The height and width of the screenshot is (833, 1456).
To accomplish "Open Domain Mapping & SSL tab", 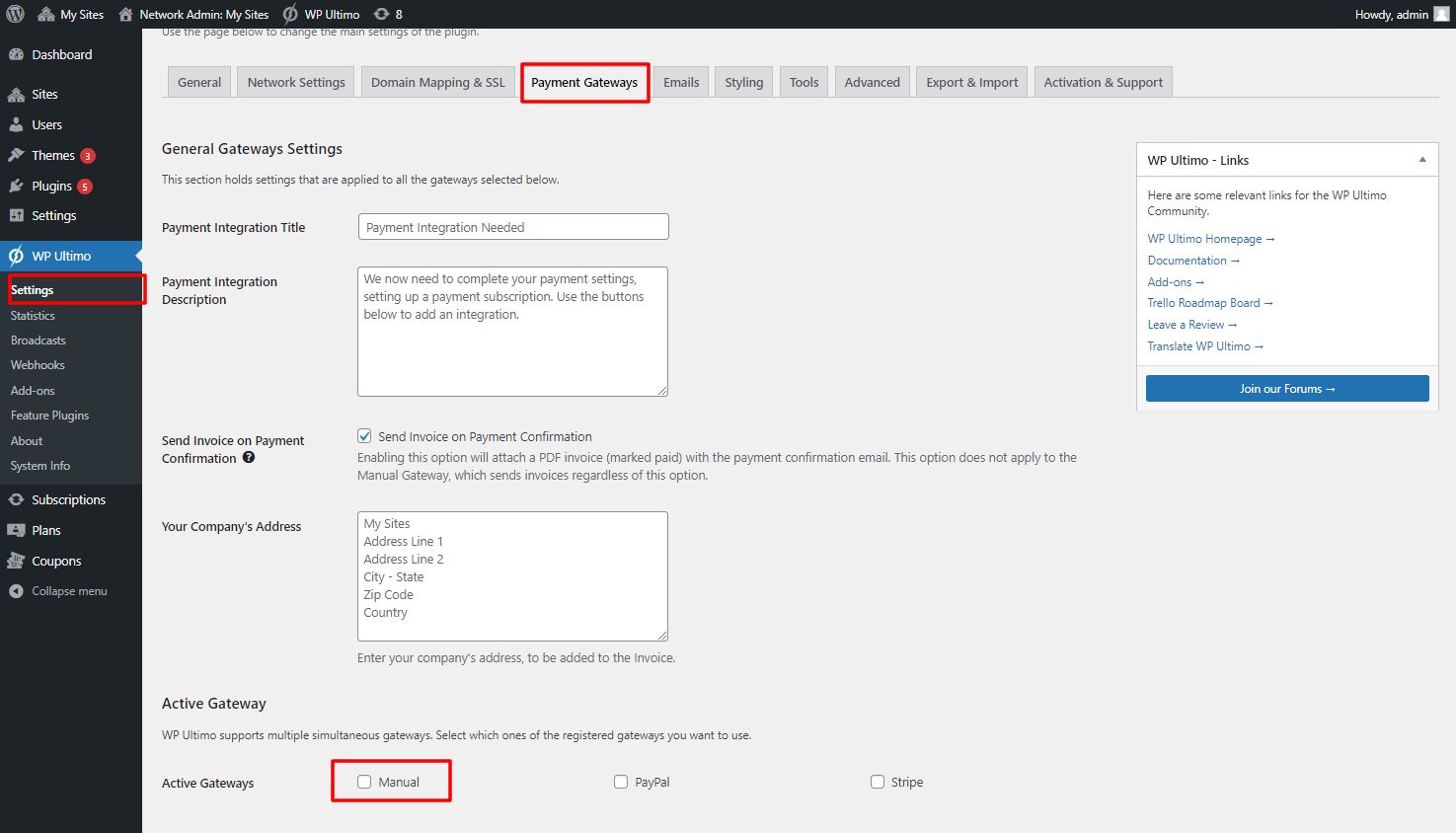I will [438, 82].
